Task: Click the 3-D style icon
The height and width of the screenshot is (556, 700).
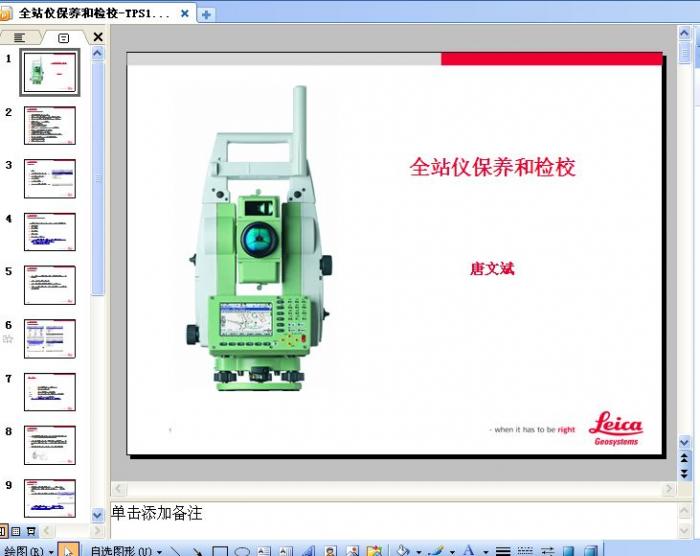Action: 590,551
